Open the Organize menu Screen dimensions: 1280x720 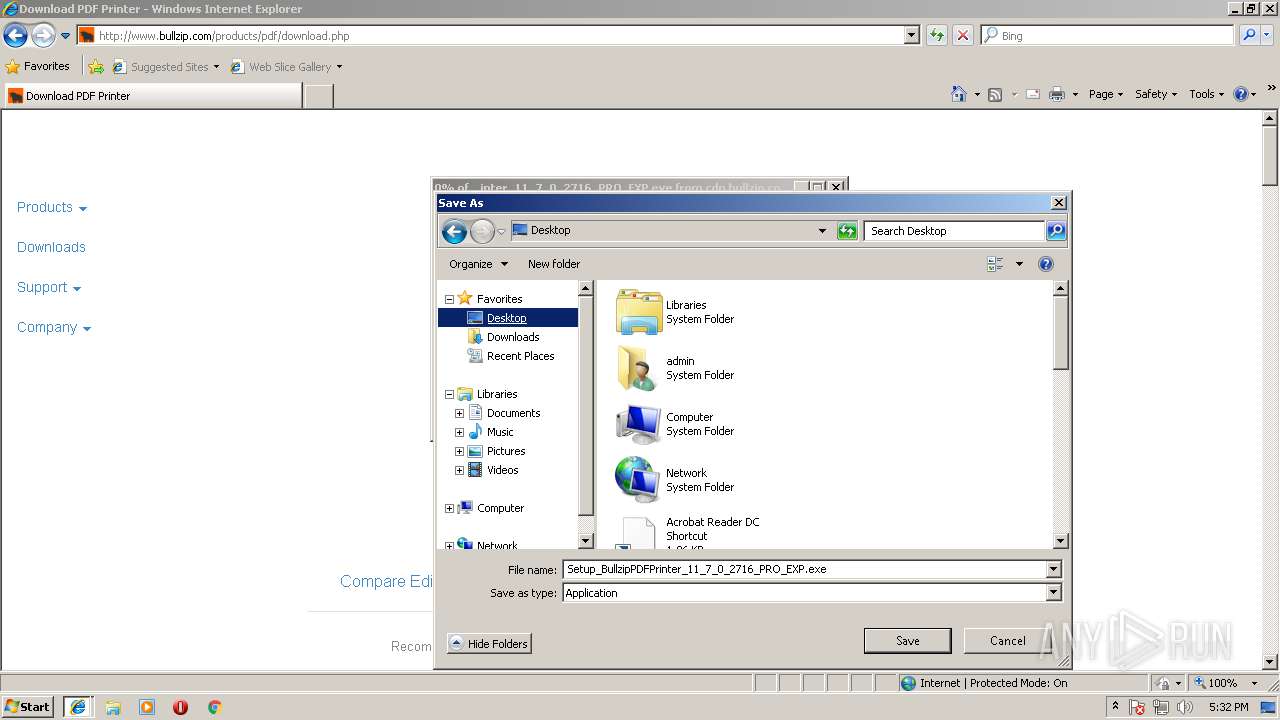478,264
